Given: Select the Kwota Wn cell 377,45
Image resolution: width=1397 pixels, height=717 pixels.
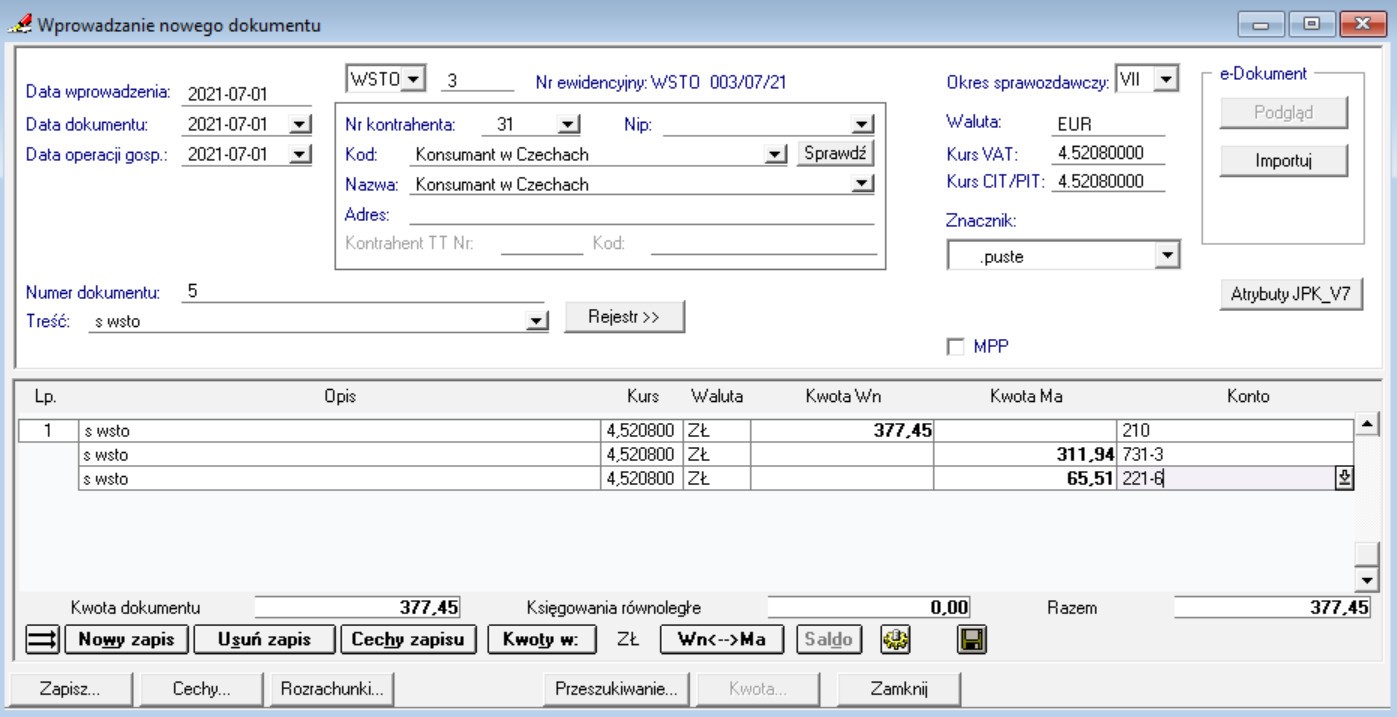Looking at the screenshot, I should [841, 431].
